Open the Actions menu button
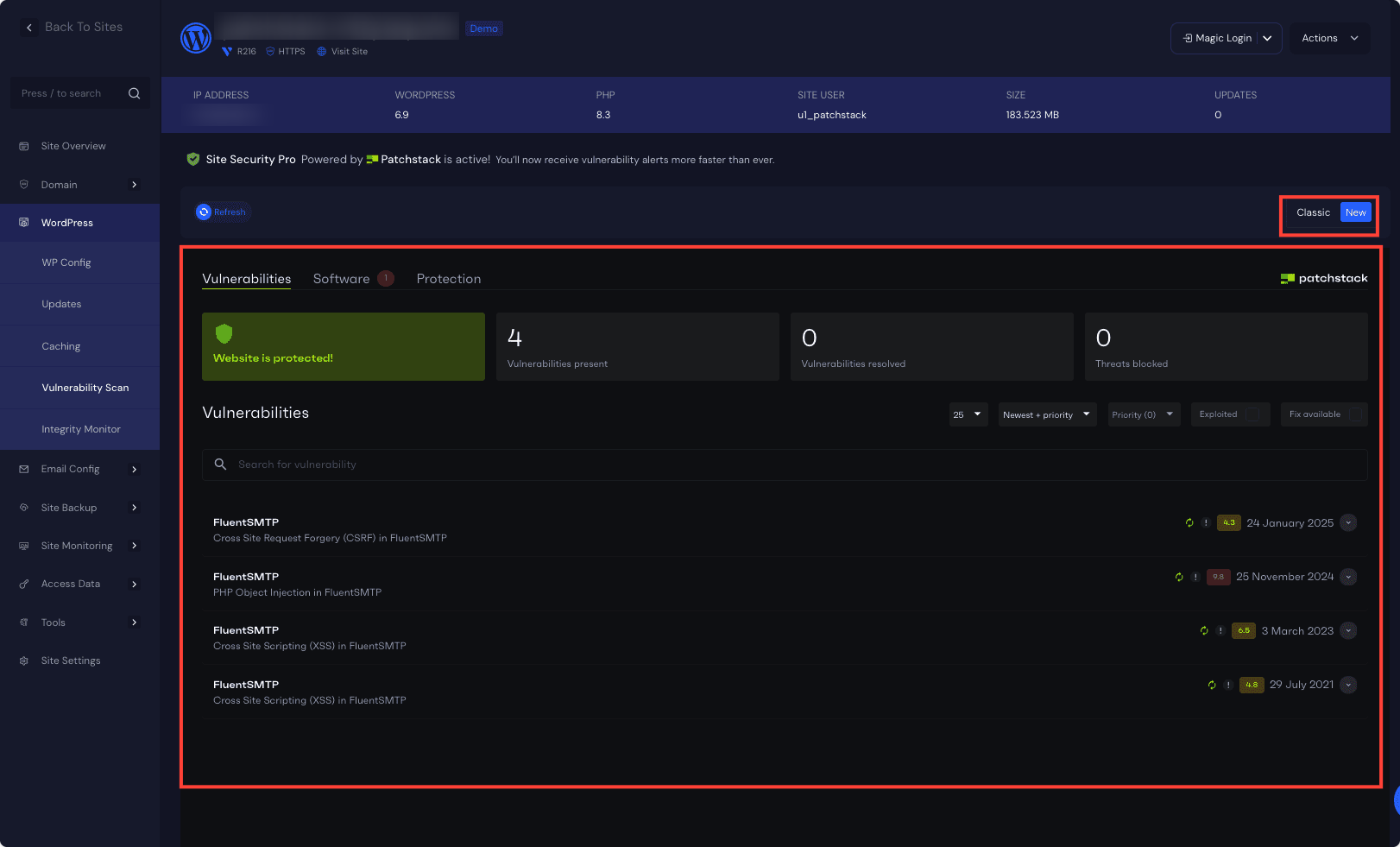The image size is (1400, 847). (x=1329, y=38)
